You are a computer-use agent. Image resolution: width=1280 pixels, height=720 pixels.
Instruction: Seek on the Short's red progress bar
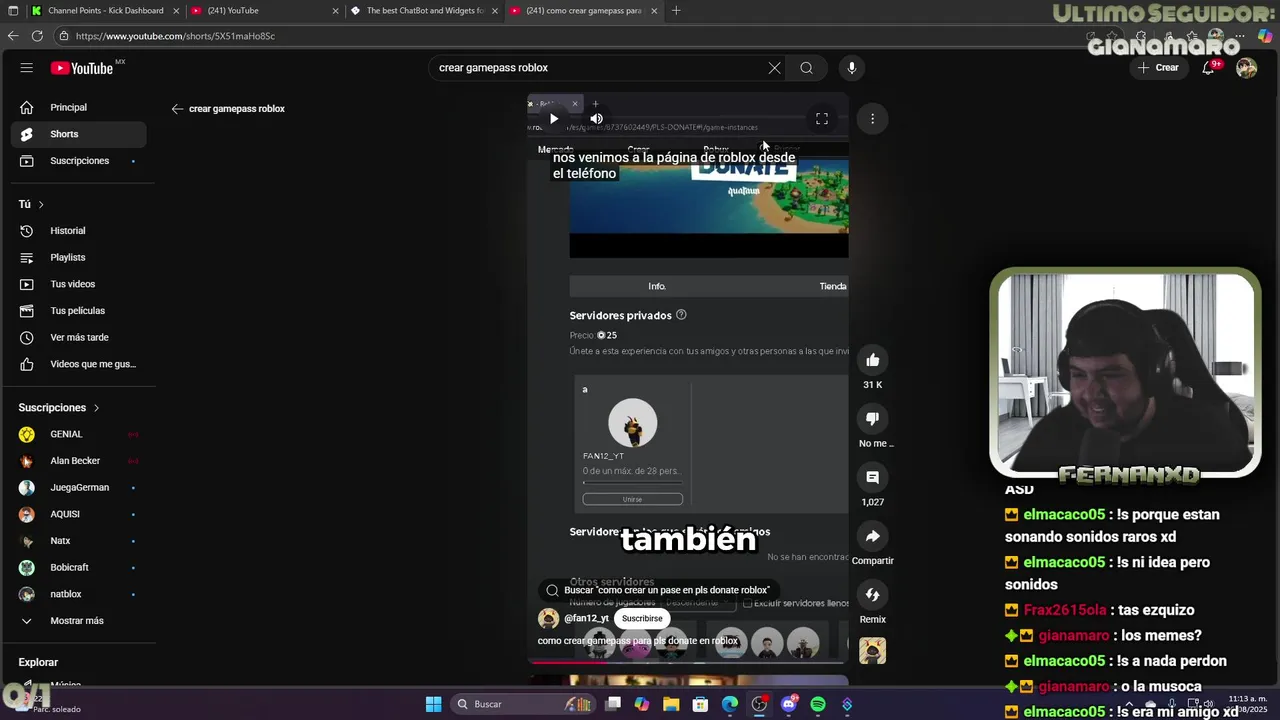click(x=688, y=661)
